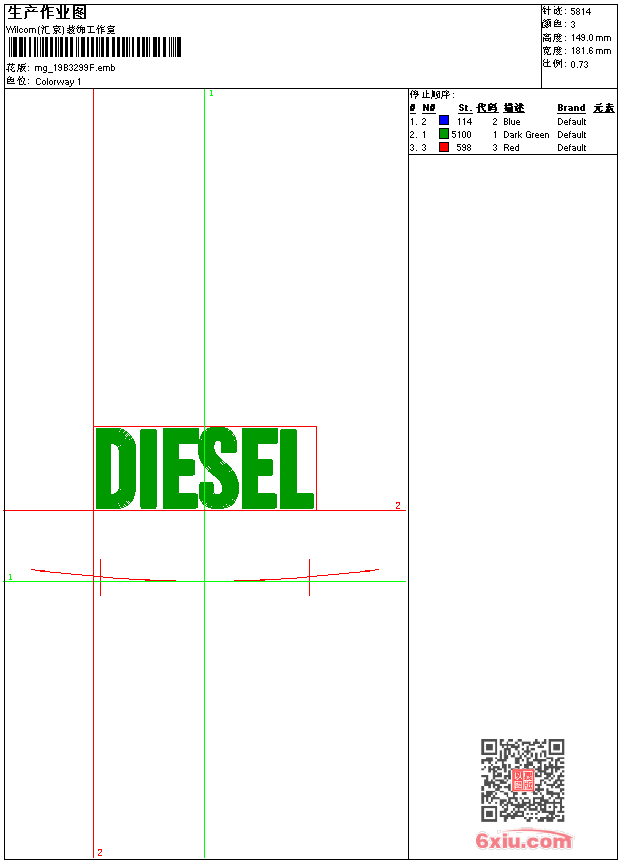Click the blue thread color swatch
The image size is (620, 860).
pos(444,121)
